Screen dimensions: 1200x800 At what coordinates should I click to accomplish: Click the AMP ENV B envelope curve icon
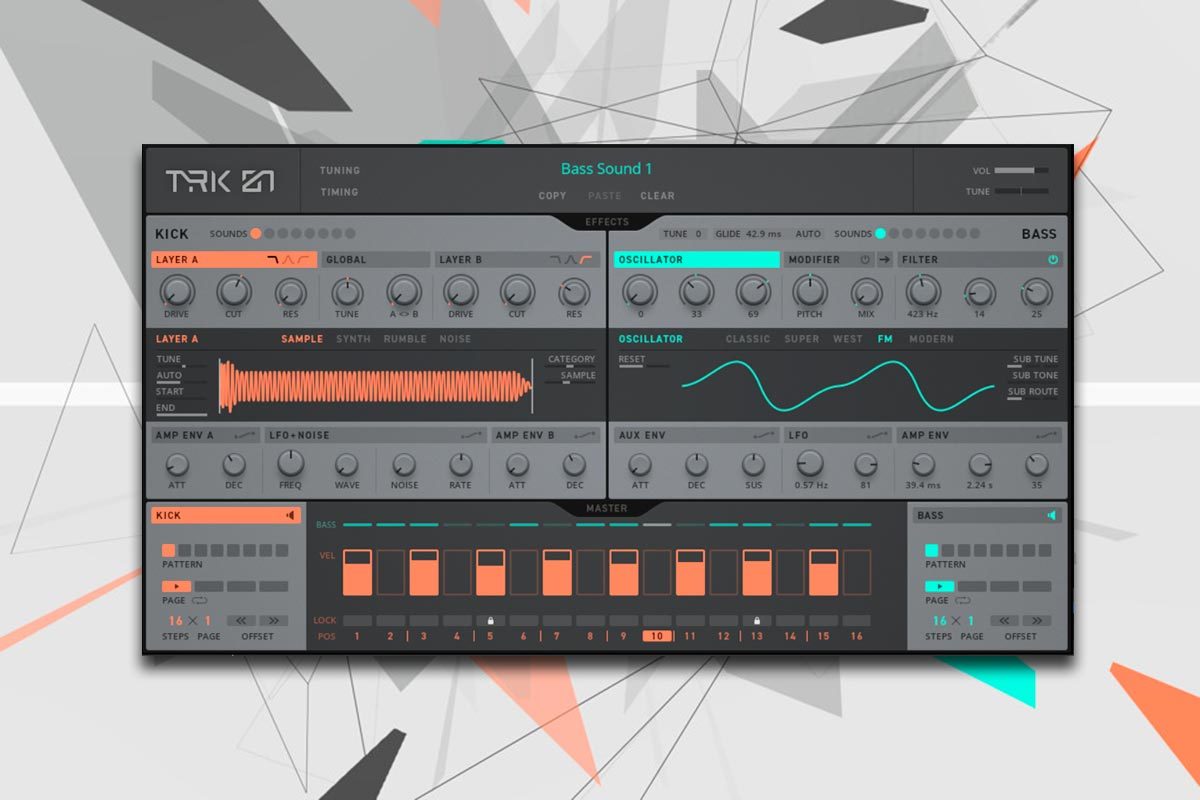tap(586, 435)
